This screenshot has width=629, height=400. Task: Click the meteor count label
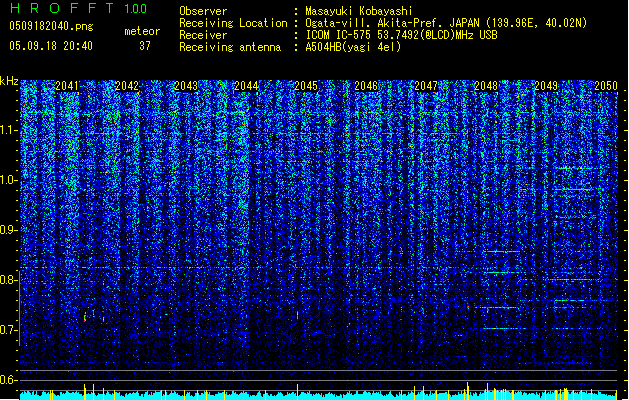point(142,31)
